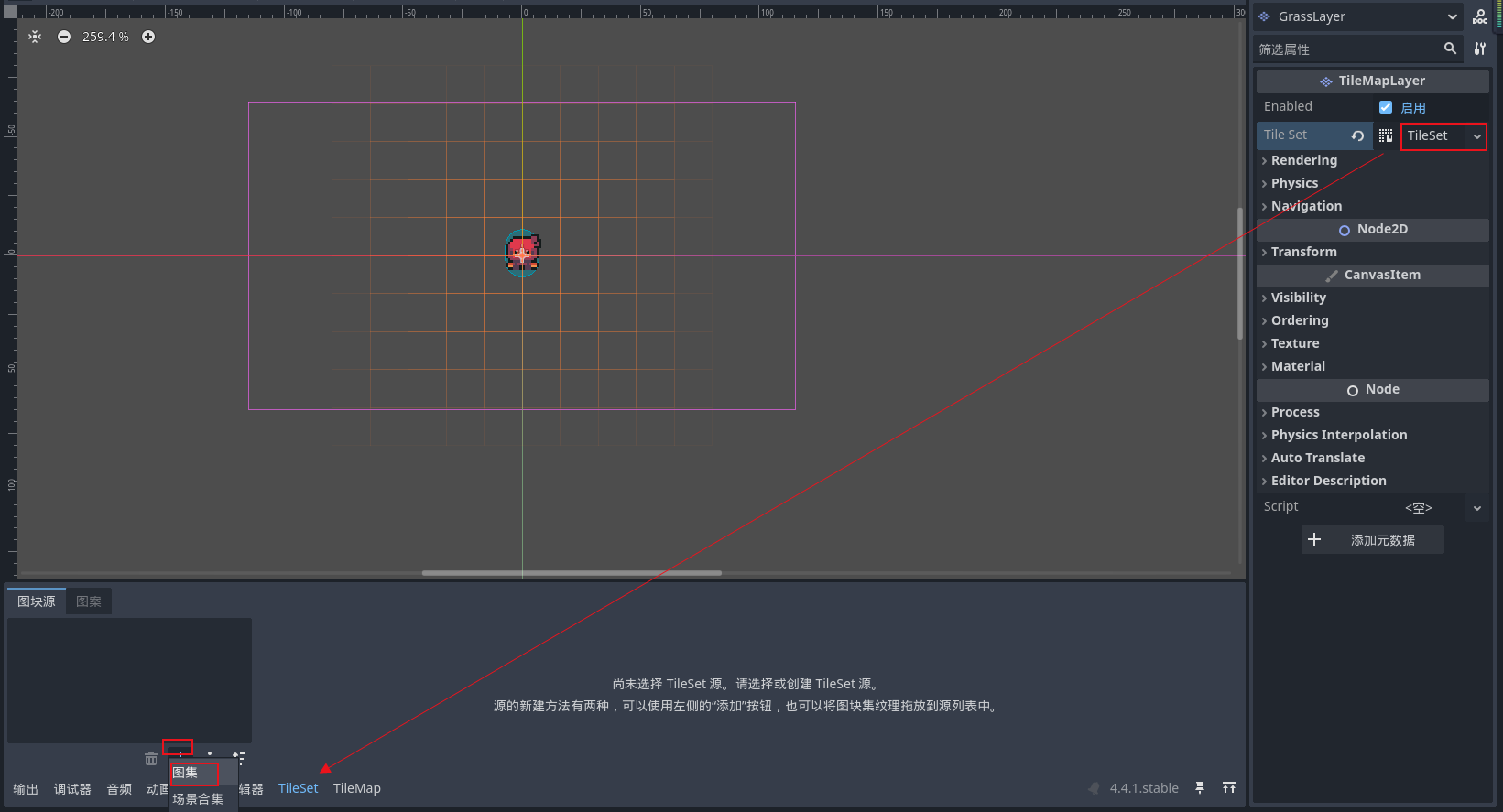Select the red-haired character sprite in the viewport
Viewport: 1503px width, 812px height.
click(x=523, y=253)
